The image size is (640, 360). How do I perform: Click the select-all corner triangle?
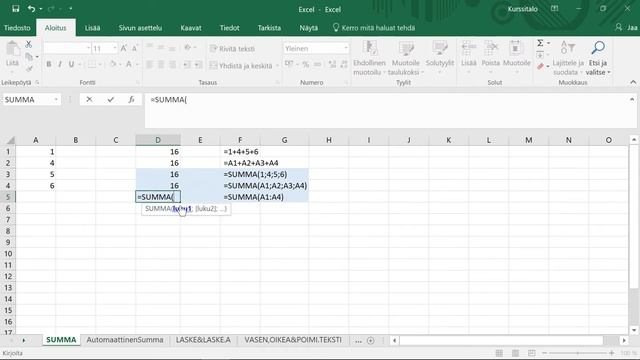coord(10,140)
